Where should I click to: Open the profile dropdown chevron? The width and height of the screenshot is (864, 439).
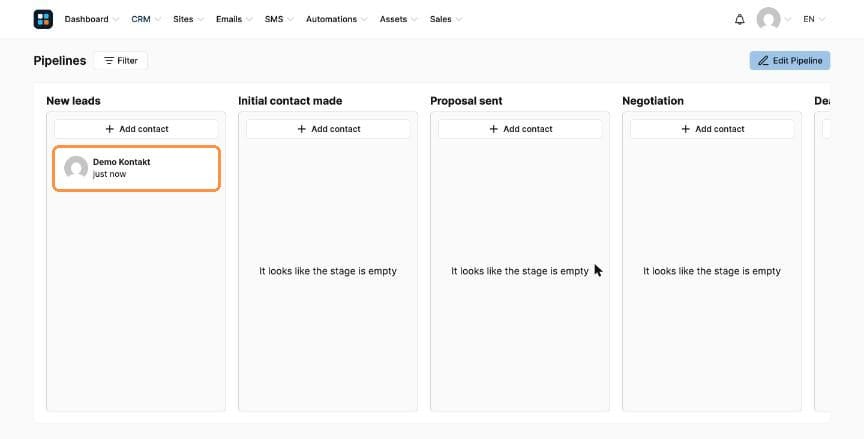click(x=787, y=19)
